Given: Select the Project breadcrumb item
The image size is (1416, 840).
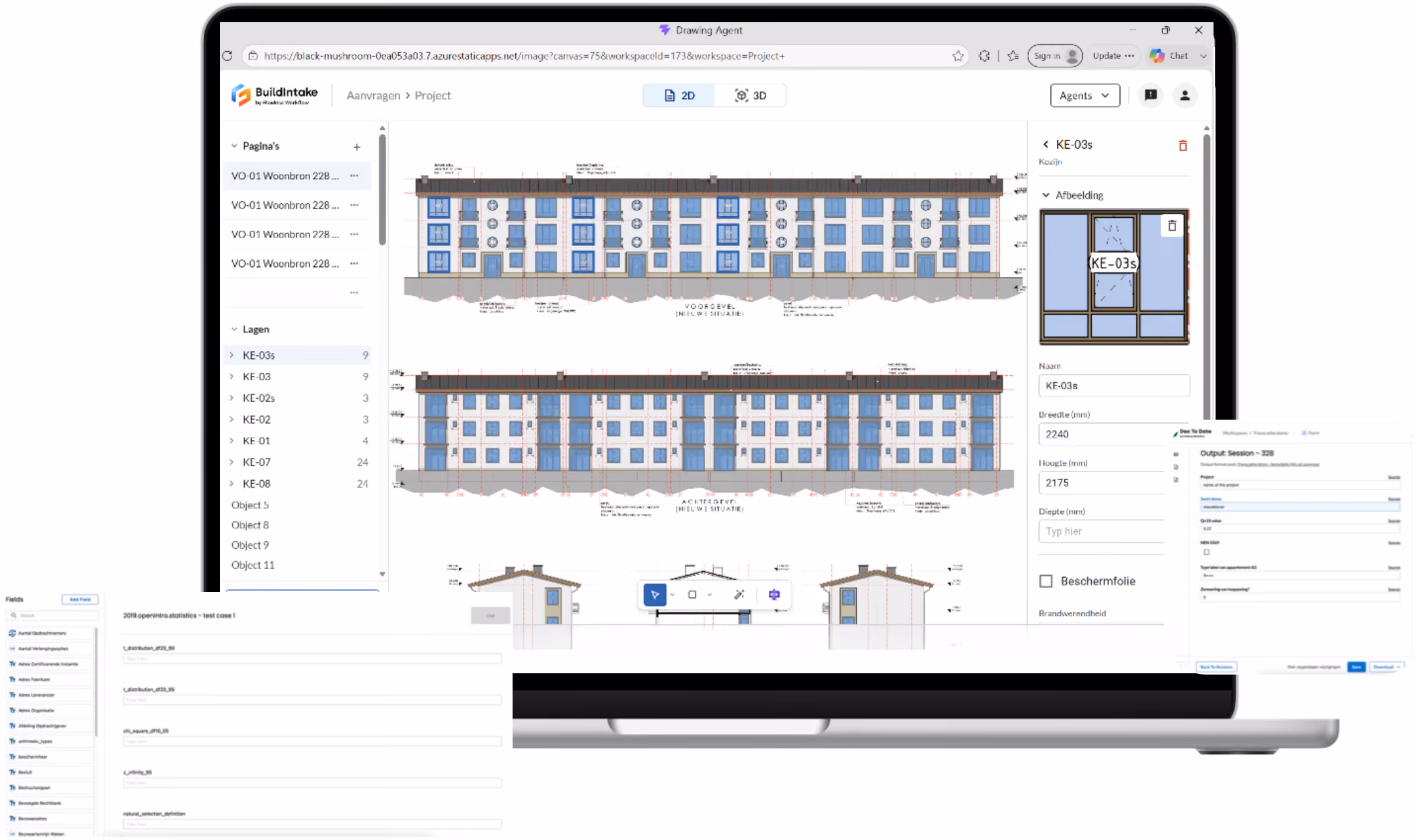Looking at the screenshot, I should 433,96.
